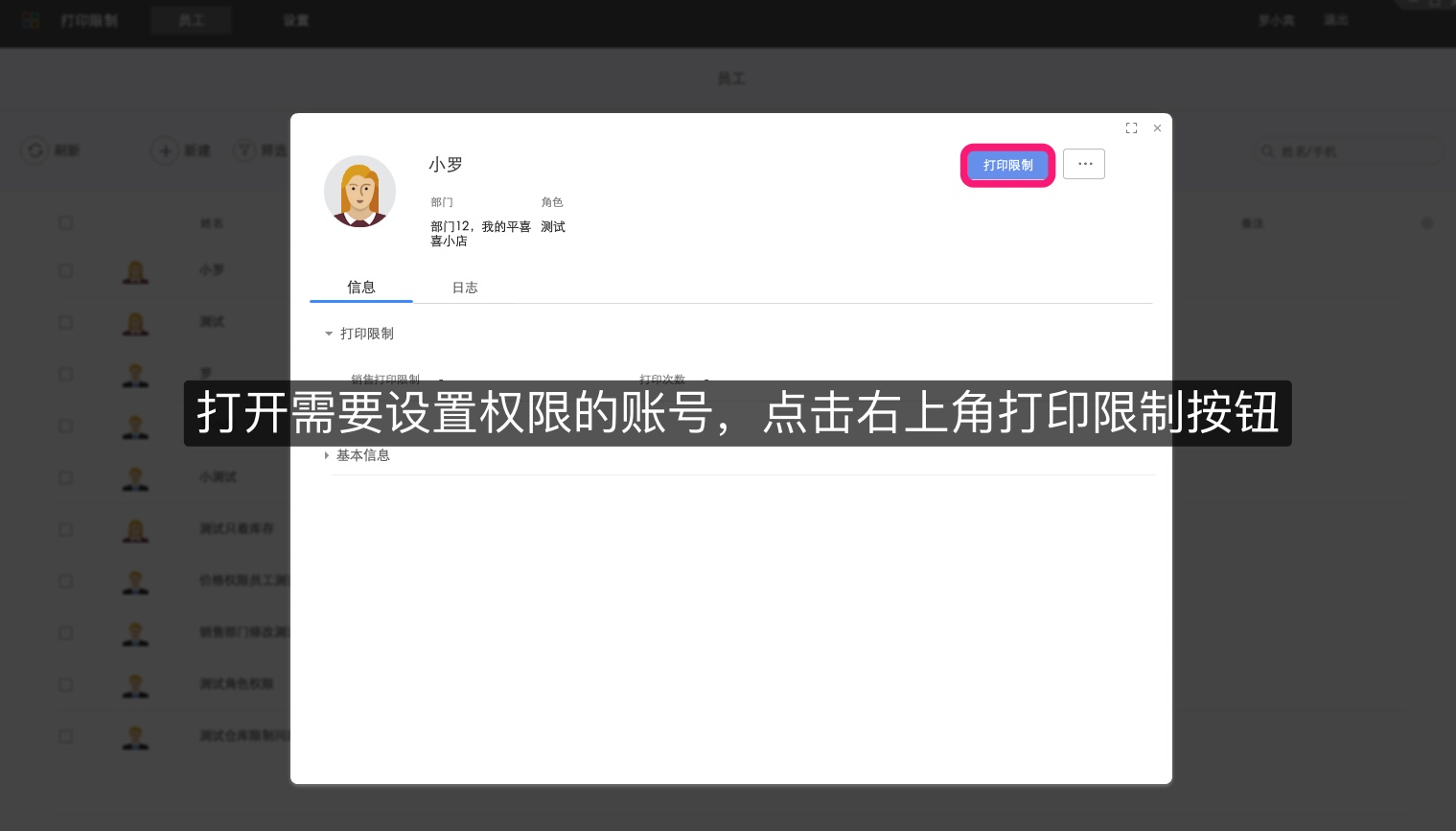The height and width of the screenshot is (831, 1456).
Task: Click the 退出 logout link
Action: tap(1336, 20)
